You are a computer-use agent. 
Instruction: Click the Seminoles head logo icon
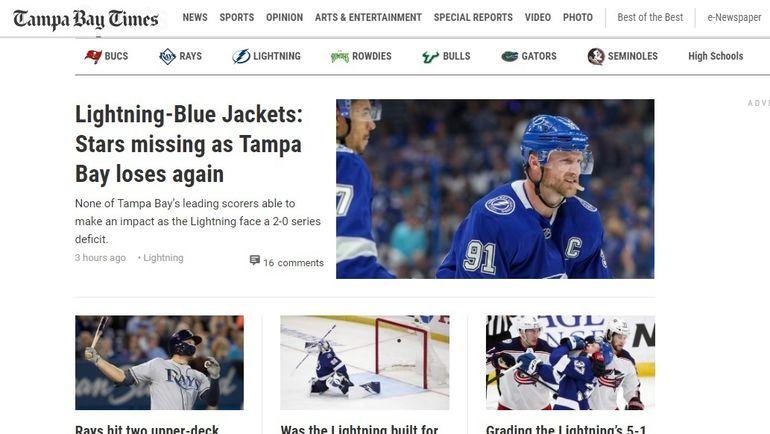[596, 56]
